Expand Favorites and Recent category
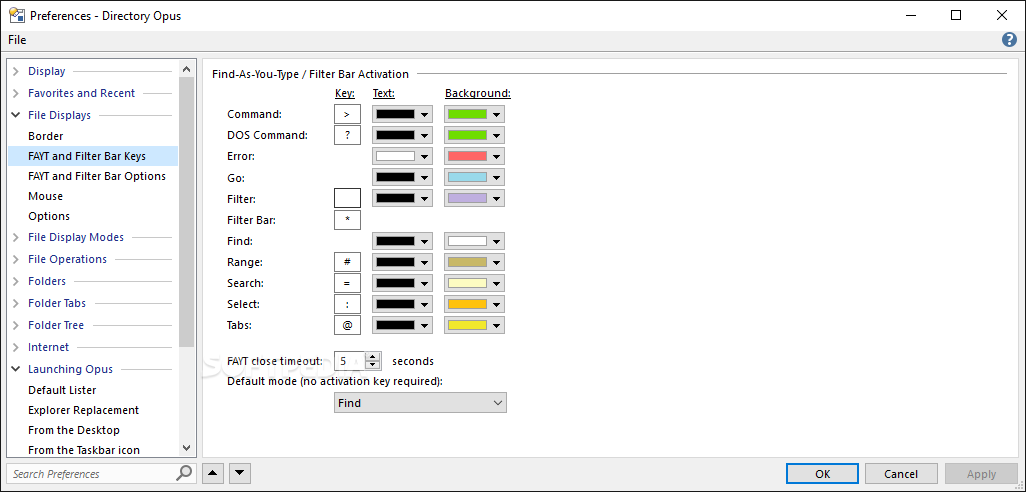 pos(16,94)
